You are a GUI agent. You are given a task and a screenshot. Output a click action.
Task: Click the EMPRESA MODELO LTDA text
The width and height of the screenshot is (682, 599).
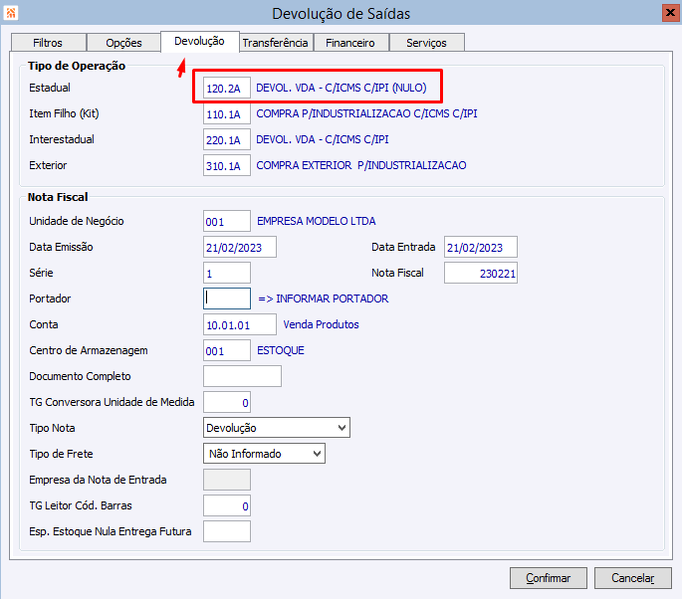pos(316,221)
